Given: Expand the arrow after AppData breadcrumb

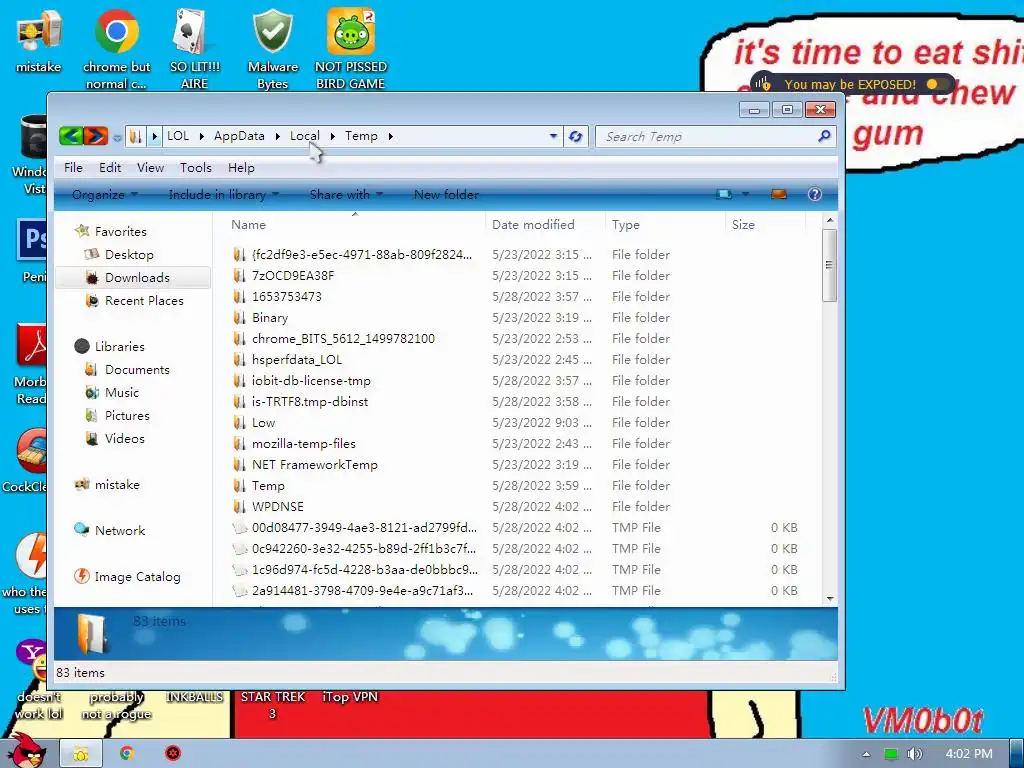Looking at the screenshot, I should (x=278, y=136).
